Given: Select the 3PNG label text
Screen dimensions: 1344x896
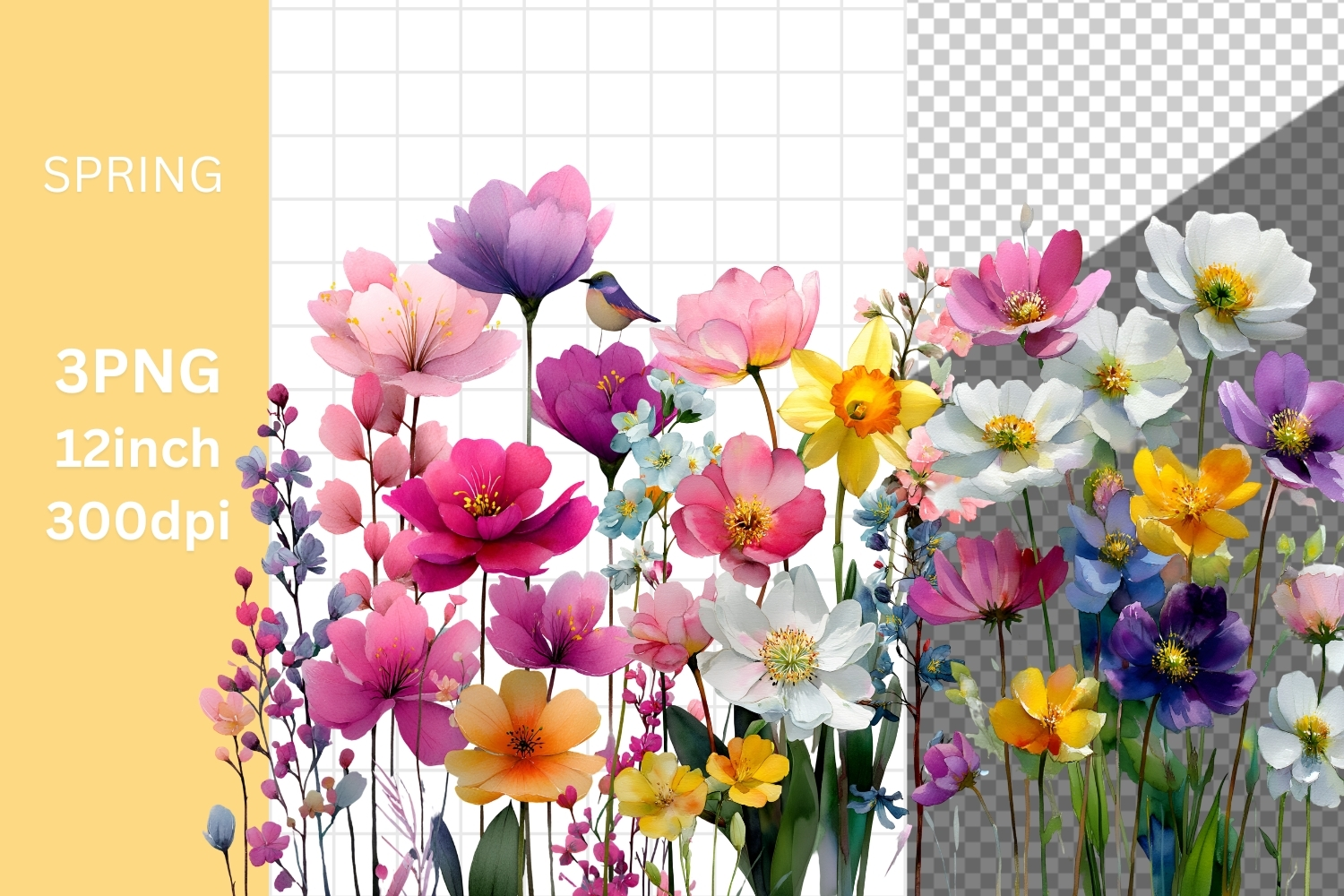Looking at the screenshot, I should tap(137, 372).
